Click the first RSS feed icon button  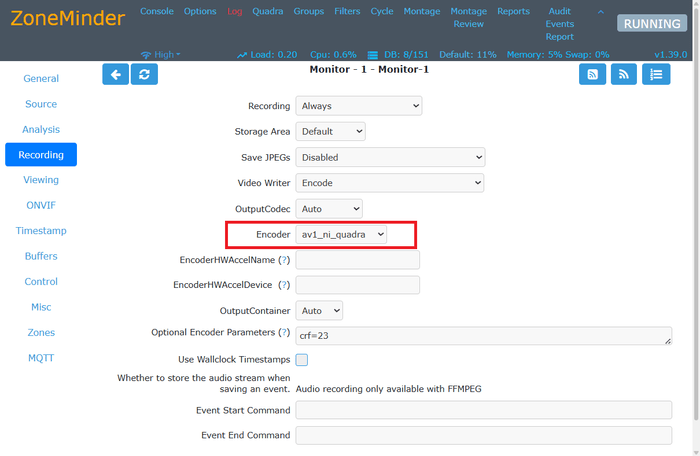tap(592, 74)
